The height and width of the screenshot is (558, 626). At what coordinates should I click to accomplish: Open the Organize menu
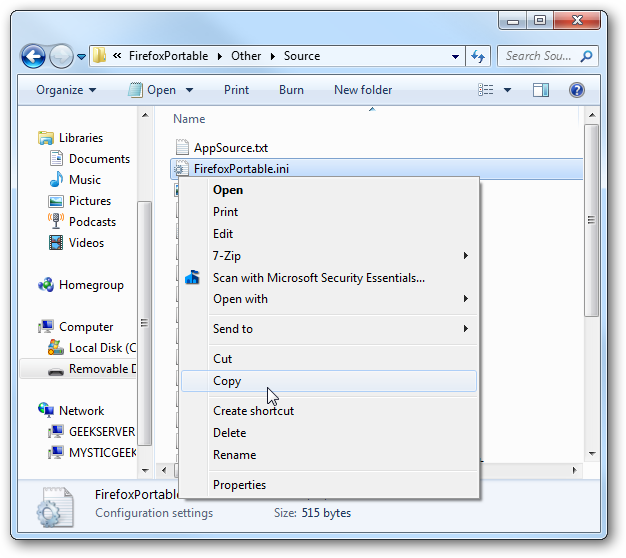click(66, 90)
